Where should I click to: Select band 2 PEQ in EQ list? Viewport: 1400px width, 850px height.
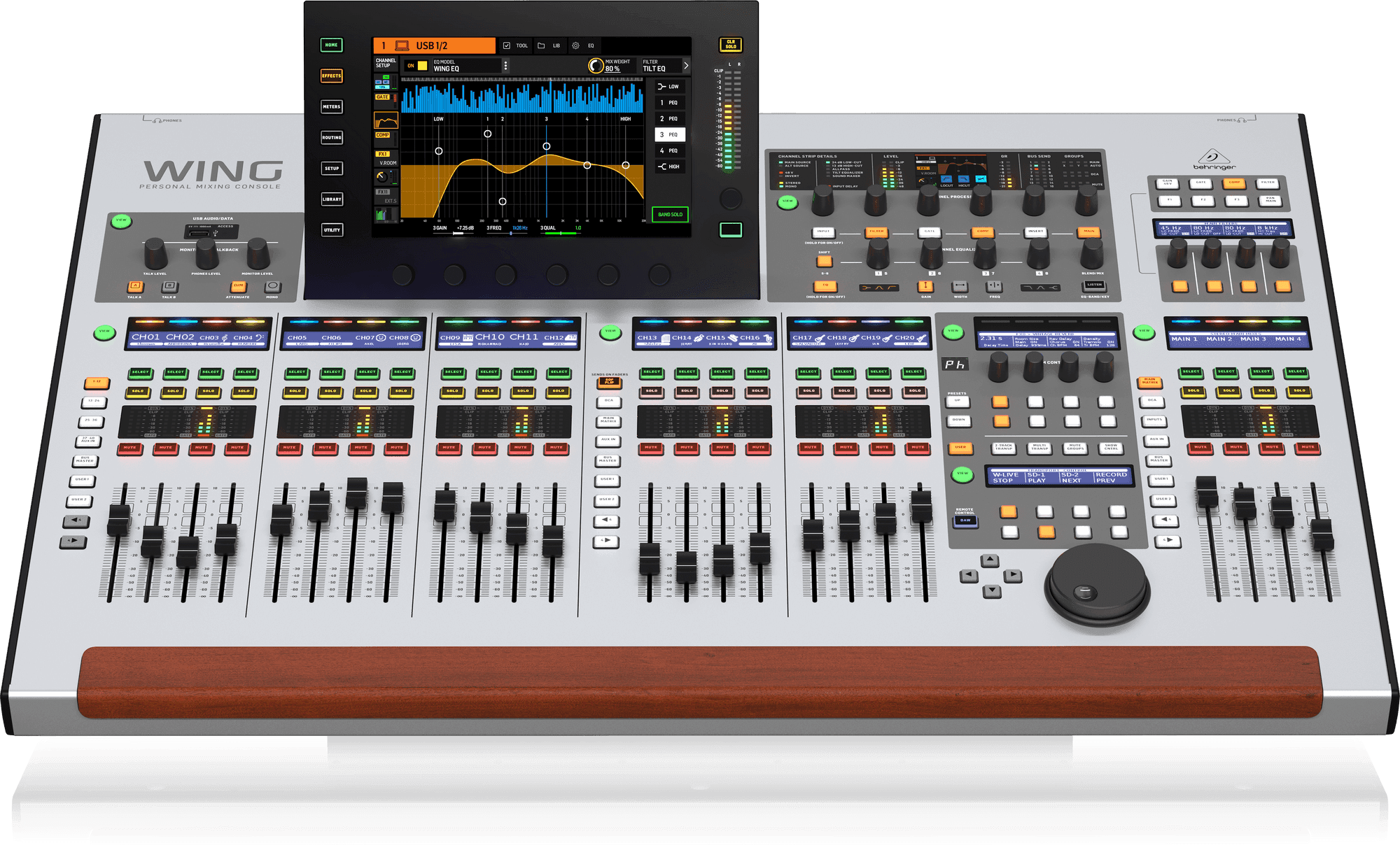tap(669, 119)
